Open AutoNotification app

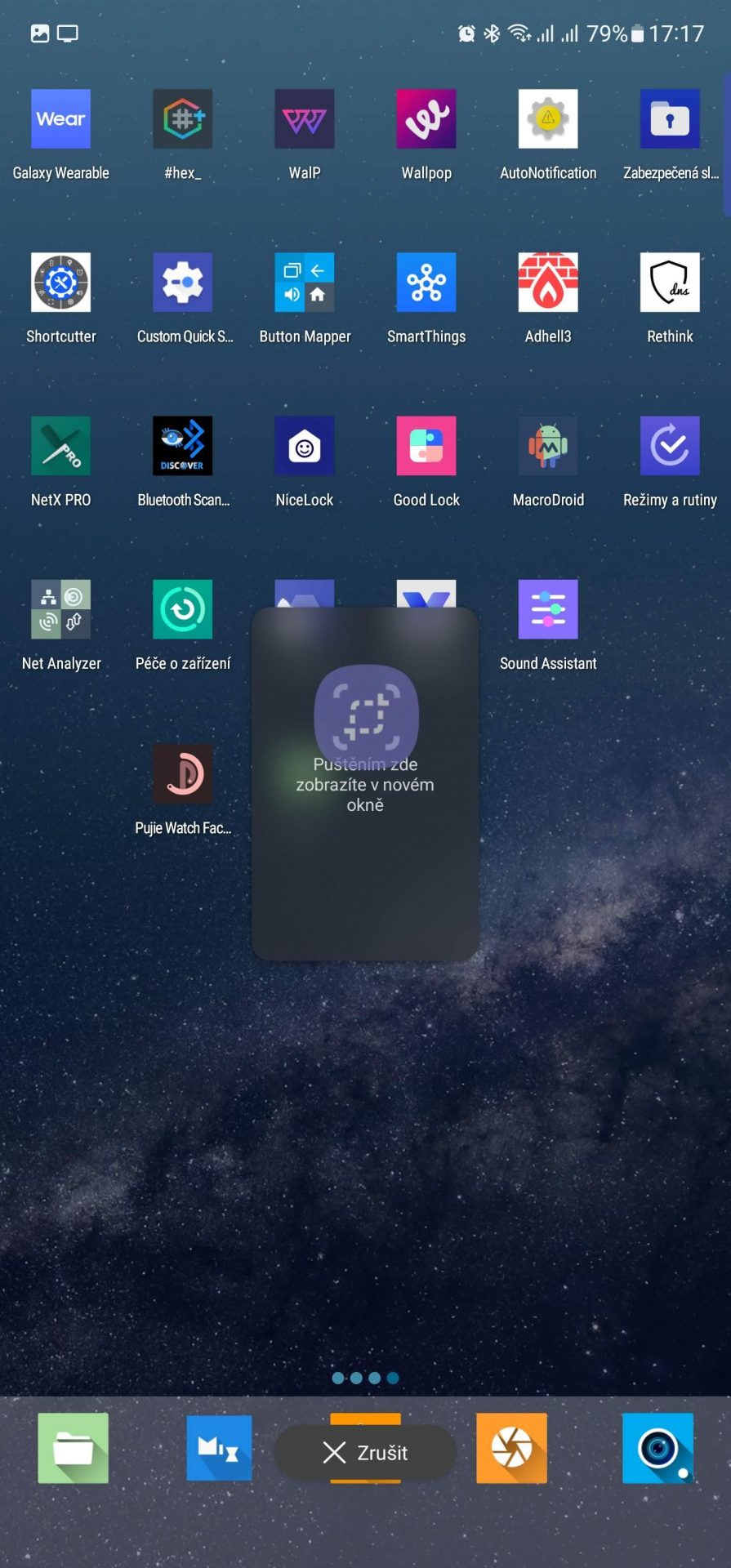pyautogui.click(x=548, y=119)
